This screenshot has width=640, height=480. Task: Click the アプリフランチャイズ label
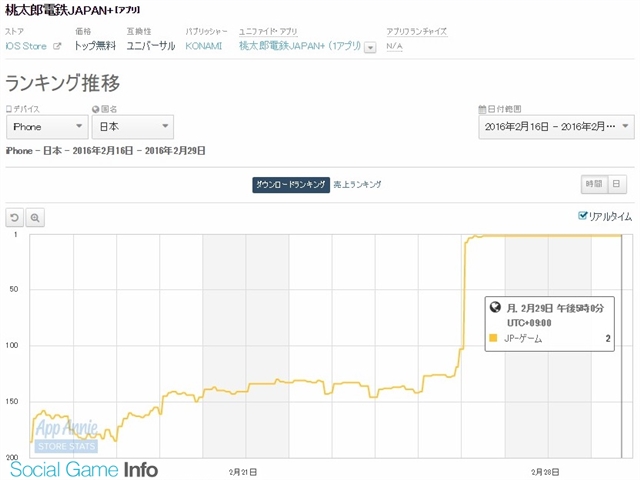pyautogui.click(x=417, y=31)
